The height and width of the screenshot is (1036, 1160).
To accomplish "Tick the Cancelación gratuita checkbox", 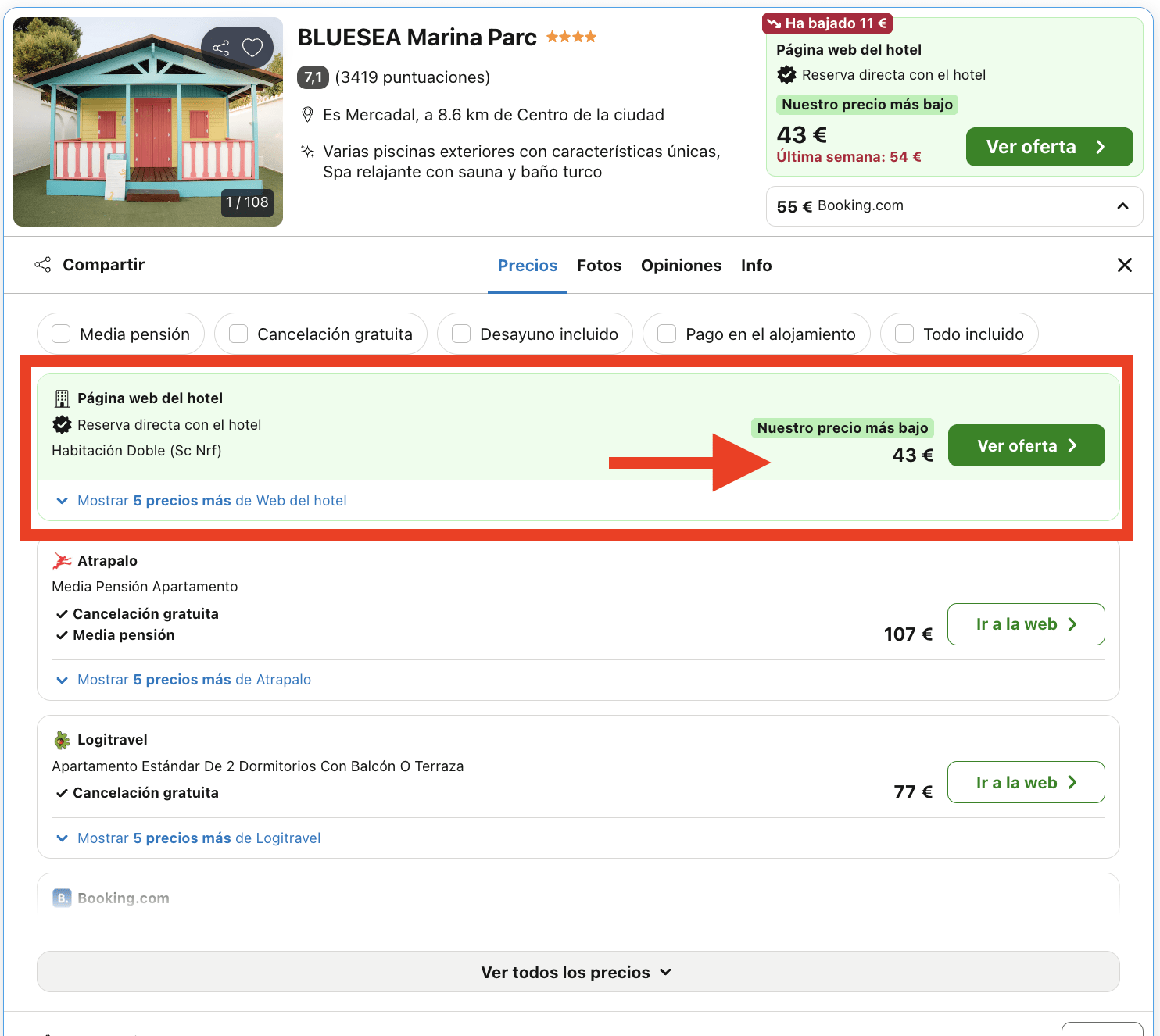I will [x=238, y=334].
